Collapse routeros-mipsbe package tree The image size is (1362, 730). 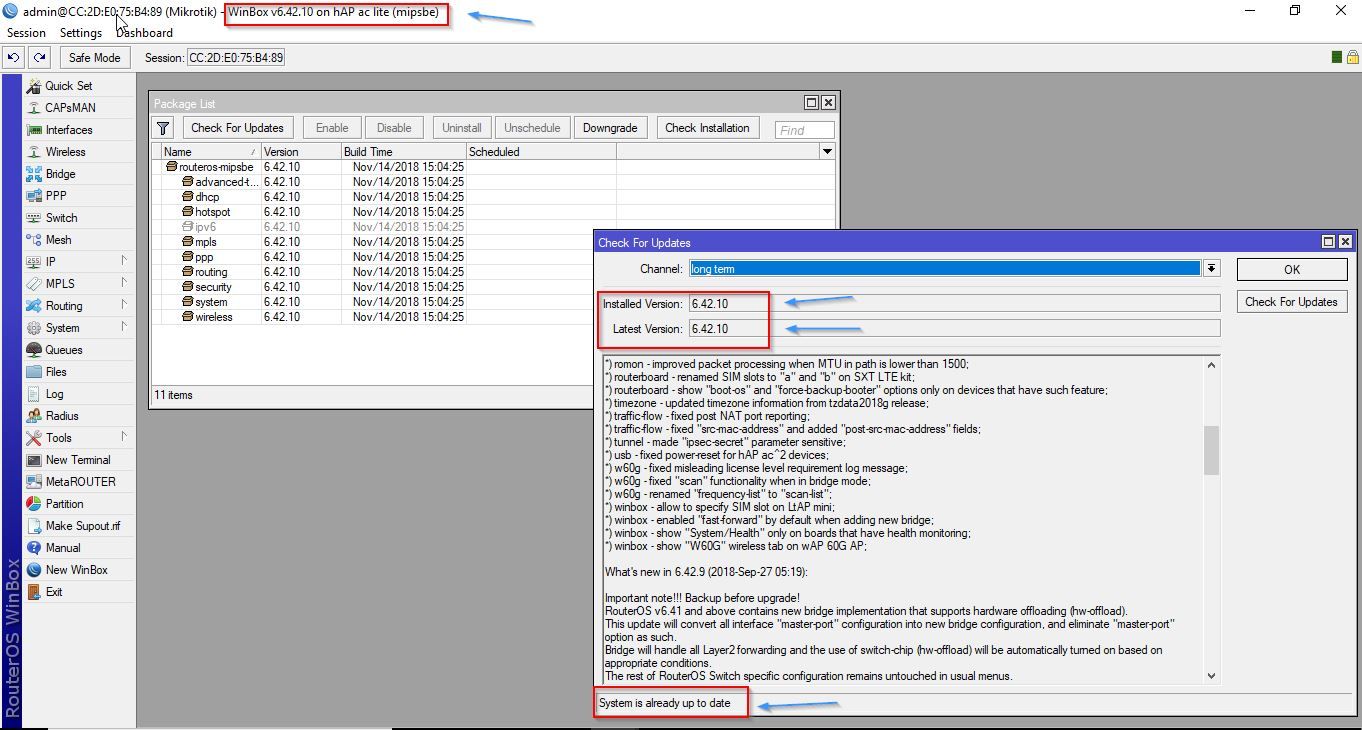pos(171,167)
